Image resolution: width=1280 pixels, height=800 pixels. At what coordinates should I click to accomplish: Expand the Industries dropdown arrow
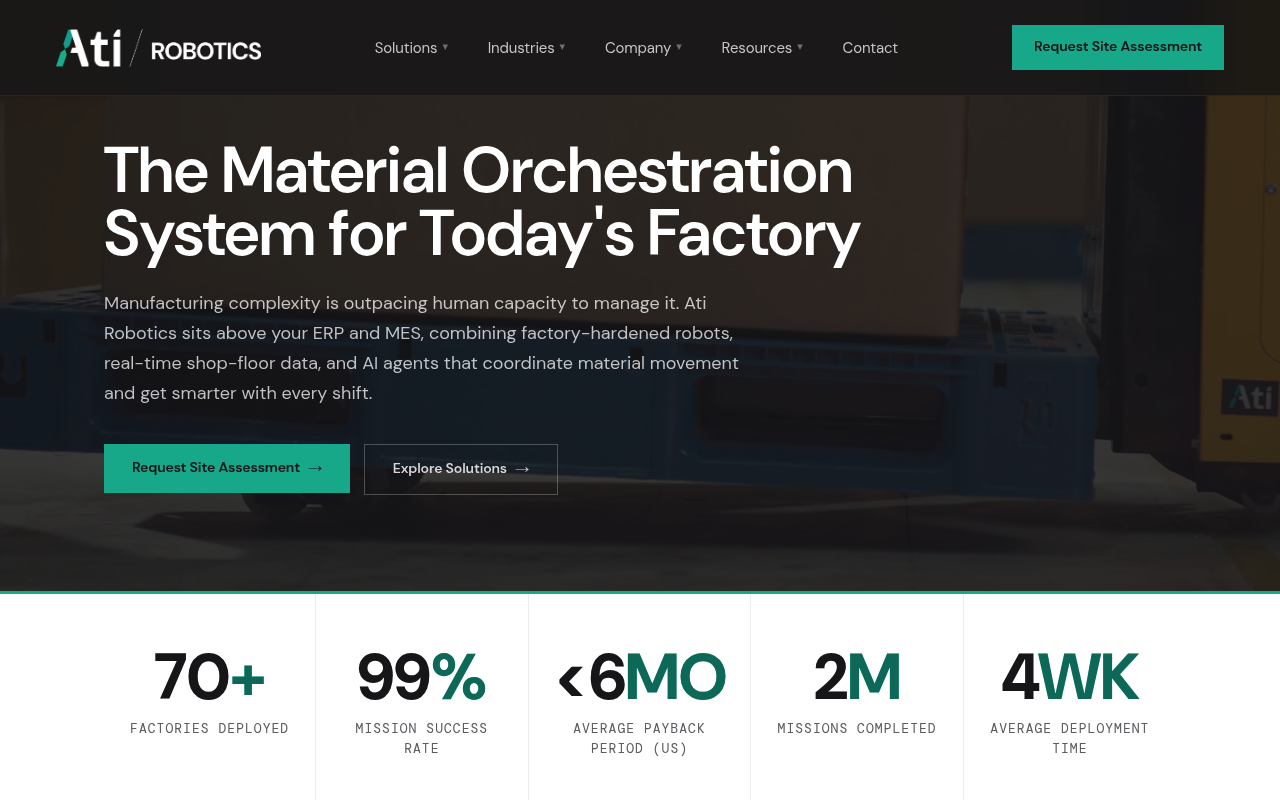coord(562,47)
